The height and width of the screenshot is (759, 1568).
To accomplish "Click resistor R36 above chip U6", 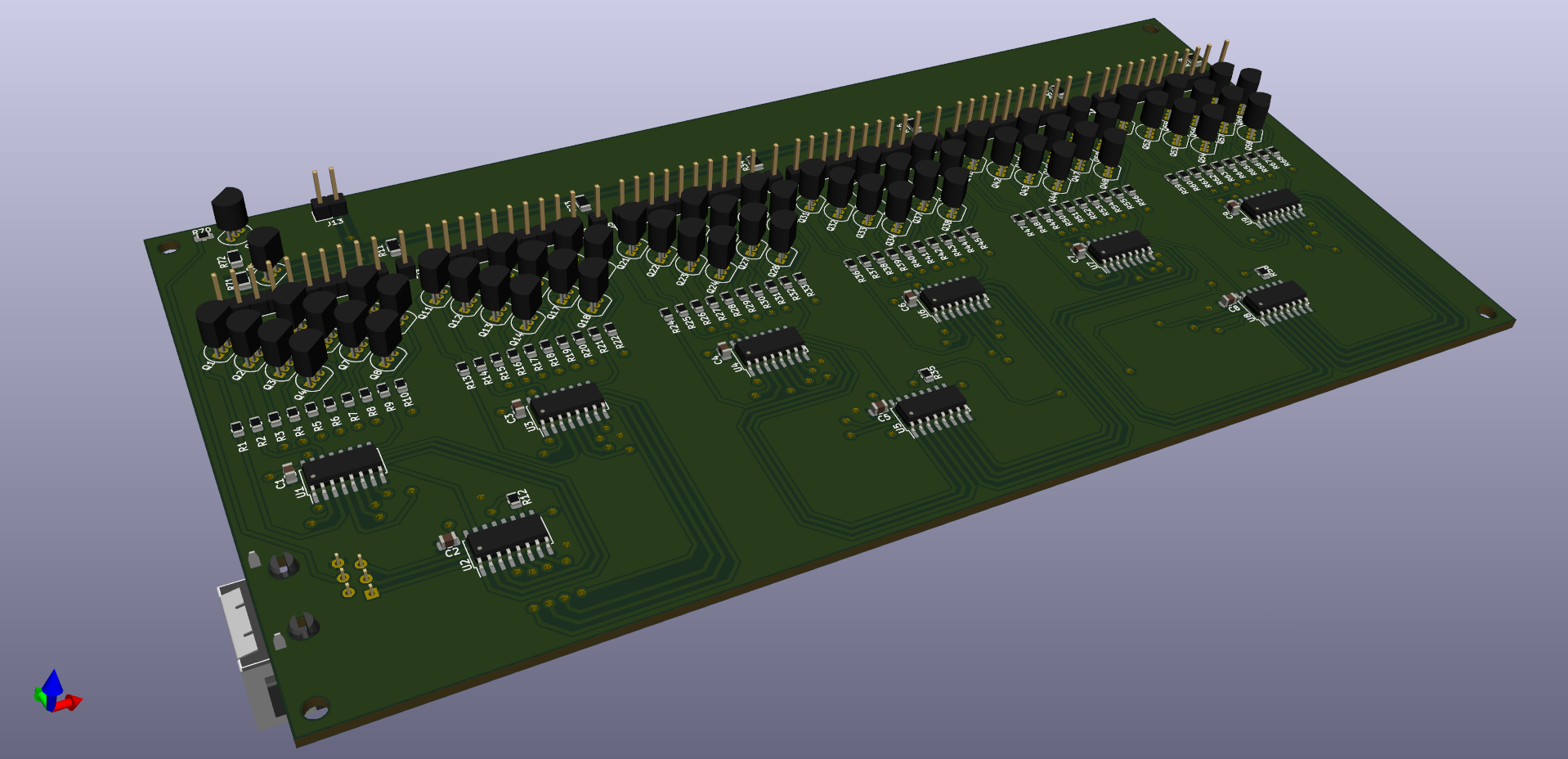I will [851, 265].
